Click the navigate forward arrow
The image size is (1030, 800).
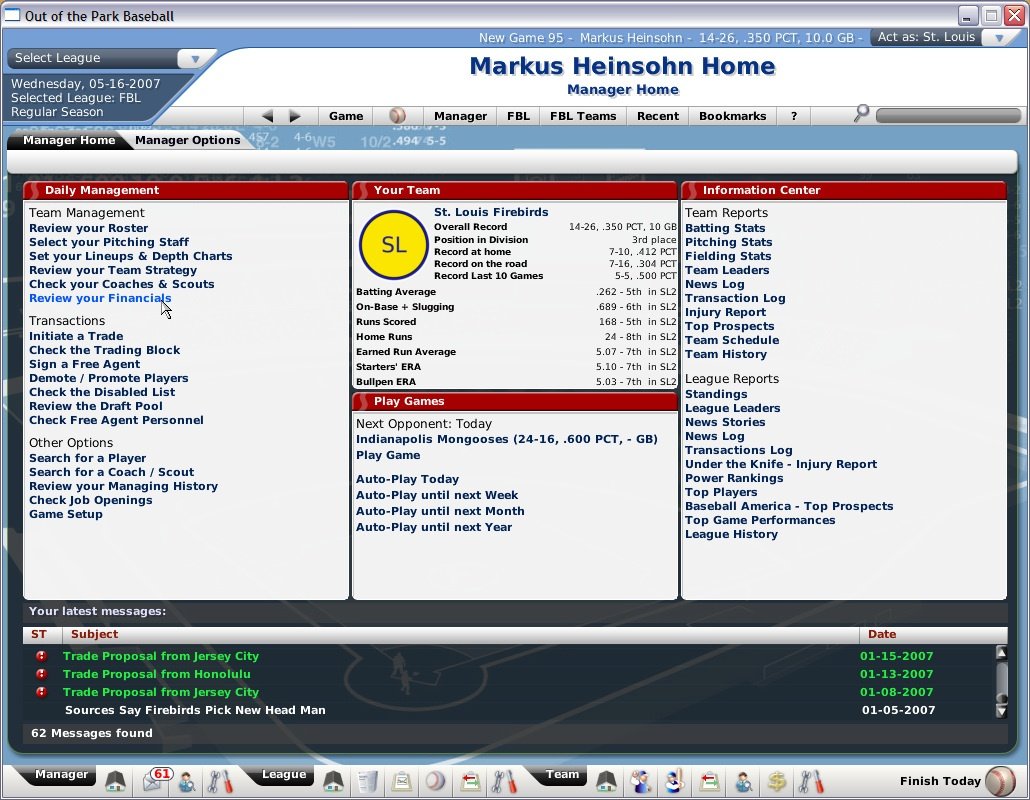(x=295, y=116)
